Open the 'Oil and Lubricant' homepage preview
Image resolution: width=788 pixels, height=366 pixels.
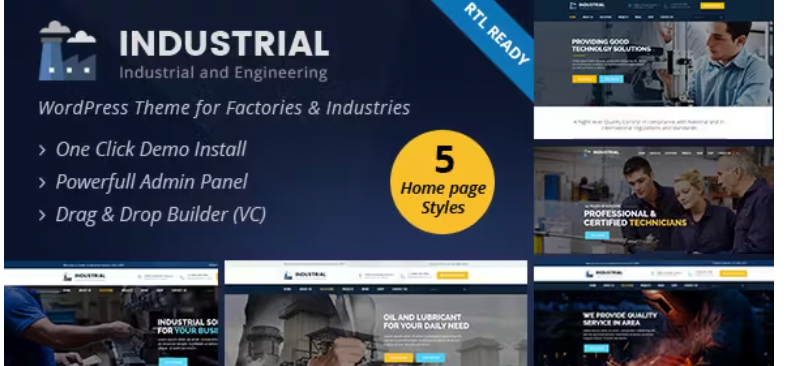pyautogui.click(x=375, y=313)
